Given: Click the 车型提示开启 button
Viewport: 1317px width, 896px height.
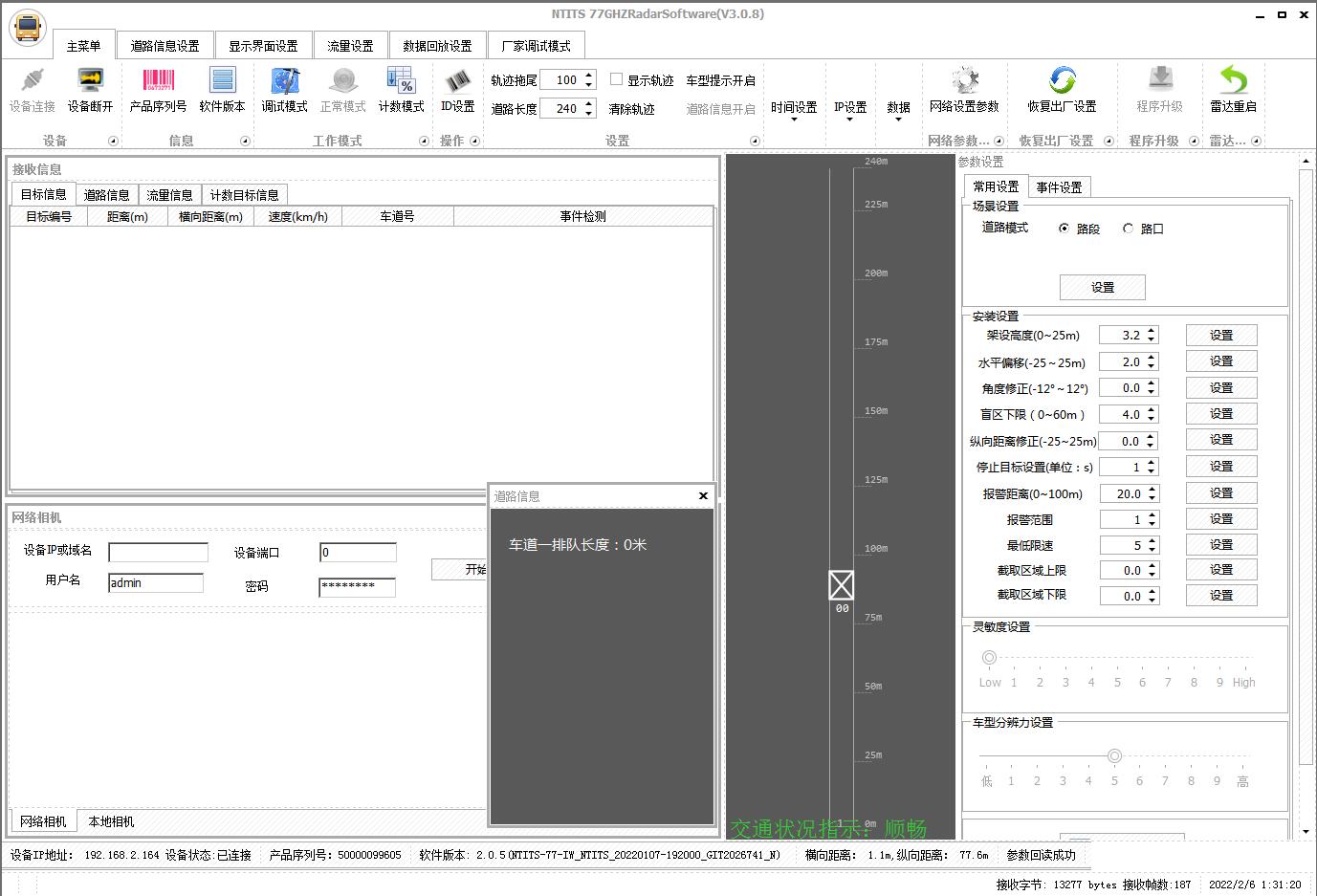Looking at the screenshot, I should (720, 80).
